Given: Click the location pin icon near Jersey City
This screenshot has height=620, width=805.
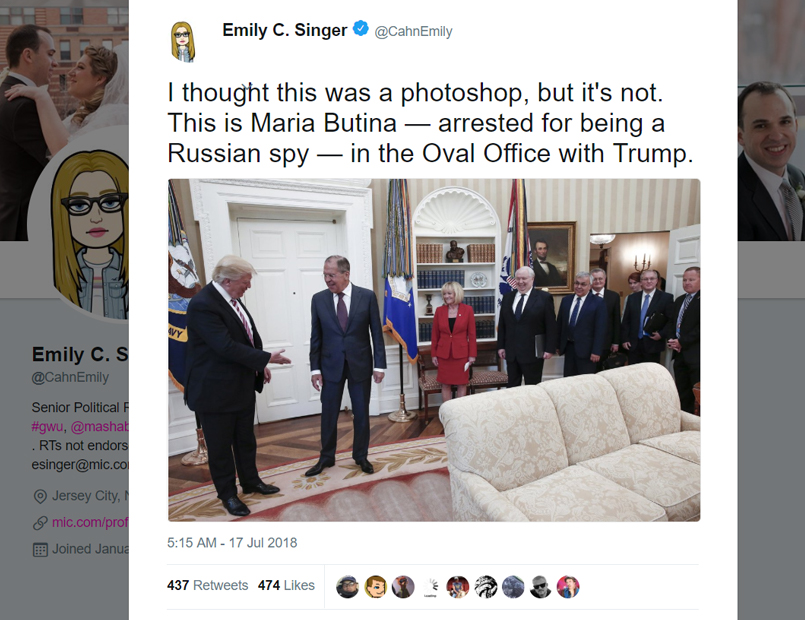Looking at the screenshot, I should tap(40, 496).
